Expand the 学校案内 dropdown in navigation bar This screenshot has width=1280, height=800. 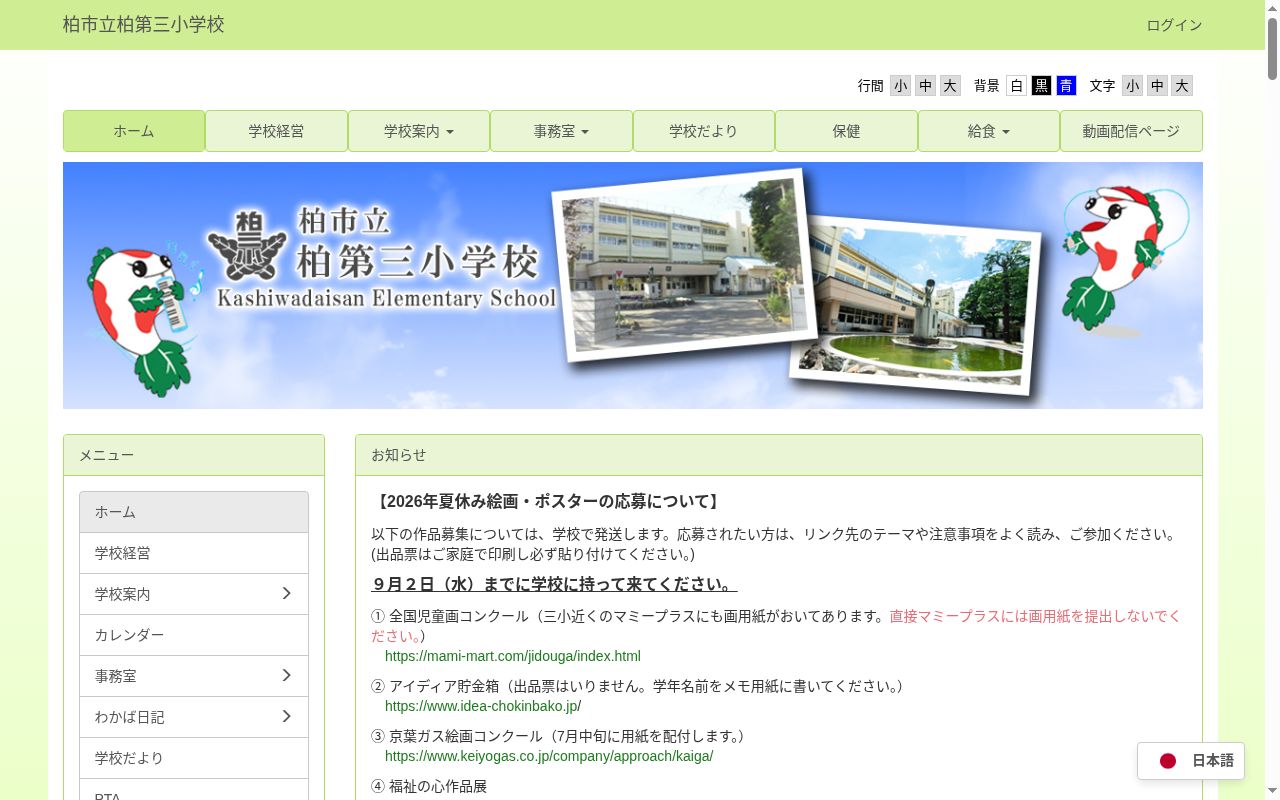coord(419,131)
